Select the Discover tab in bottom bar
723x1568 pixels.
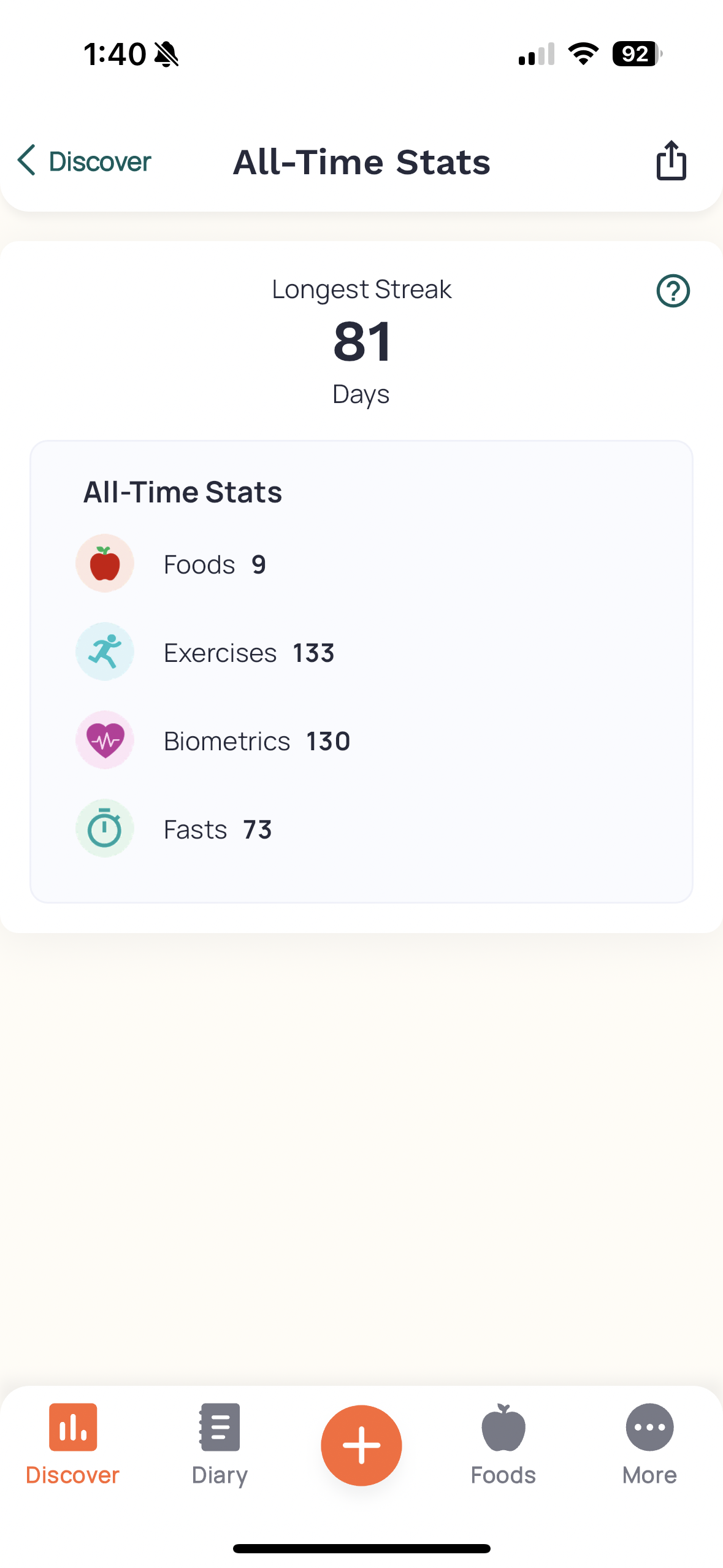72,1445
